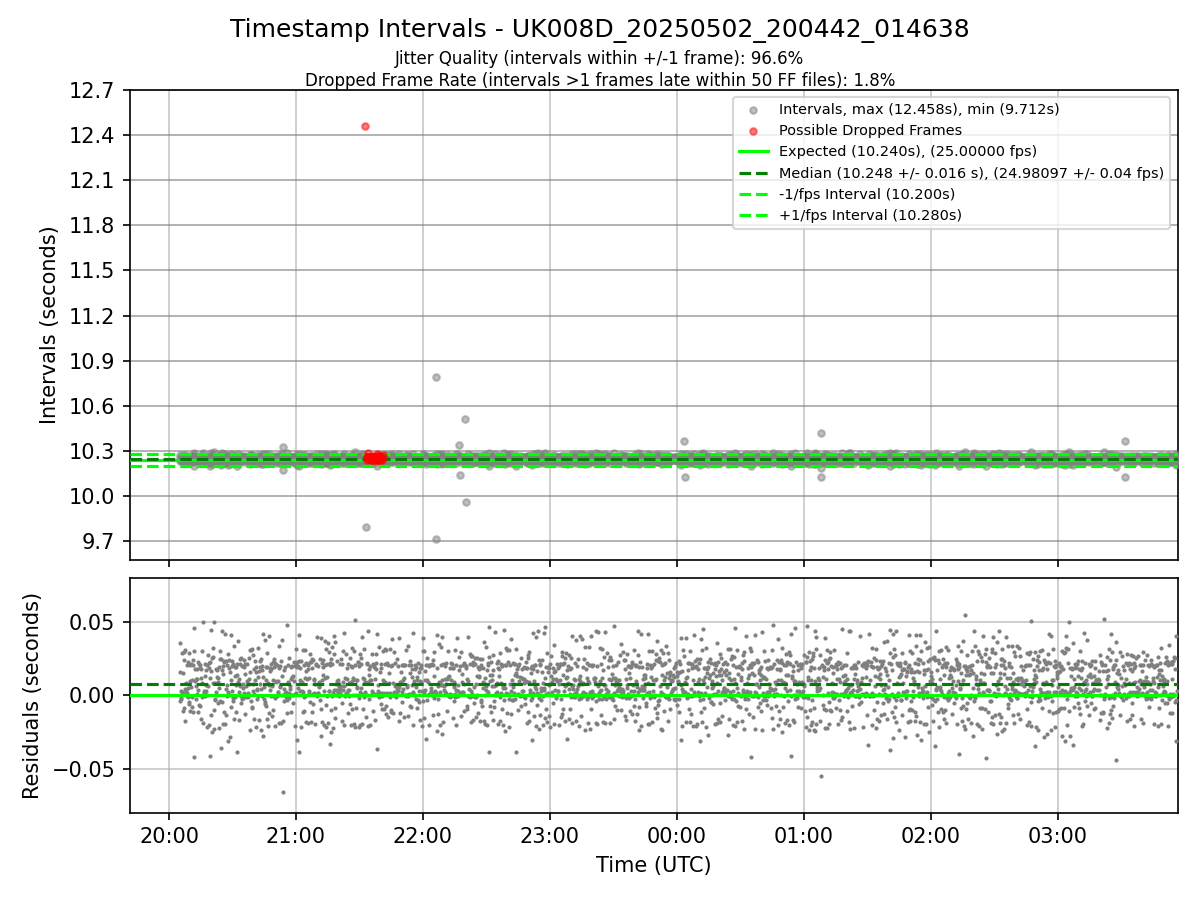Screen dimensions: 1200x900
Task: Click the 'Jitter Quality' subtitle line
Action: (599, 58)
